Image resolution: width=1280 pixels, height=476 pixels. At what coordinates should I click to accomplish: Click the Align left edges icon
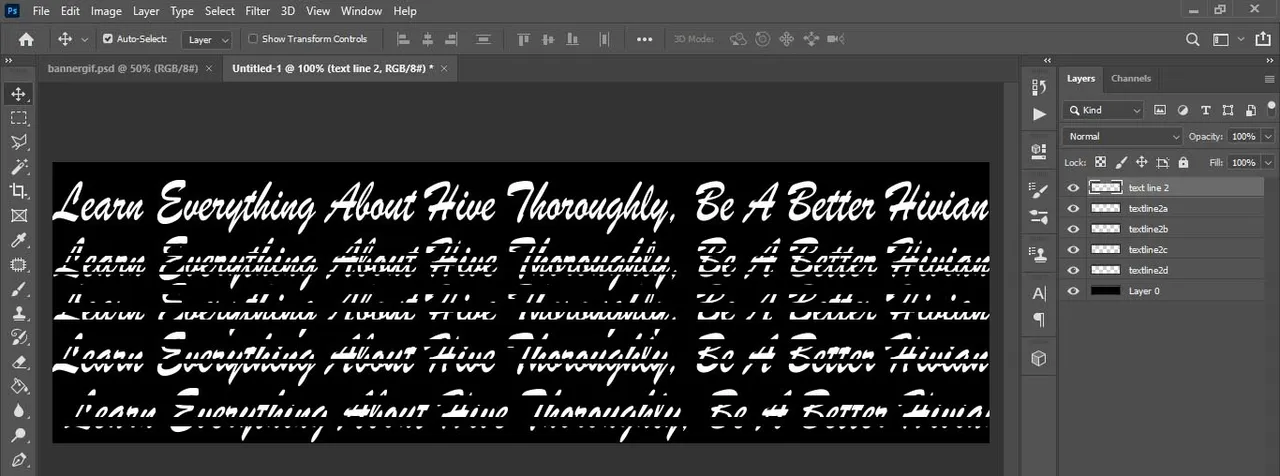point(404,39)
